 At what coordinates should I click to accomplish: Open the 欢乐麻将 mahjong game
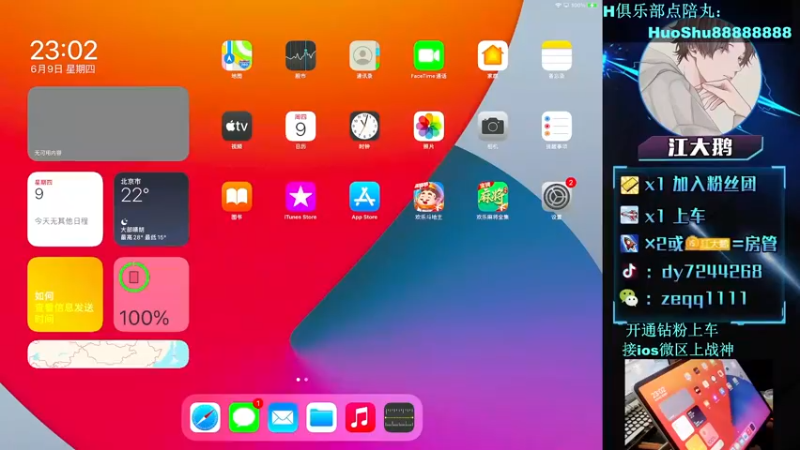[492, 196]
